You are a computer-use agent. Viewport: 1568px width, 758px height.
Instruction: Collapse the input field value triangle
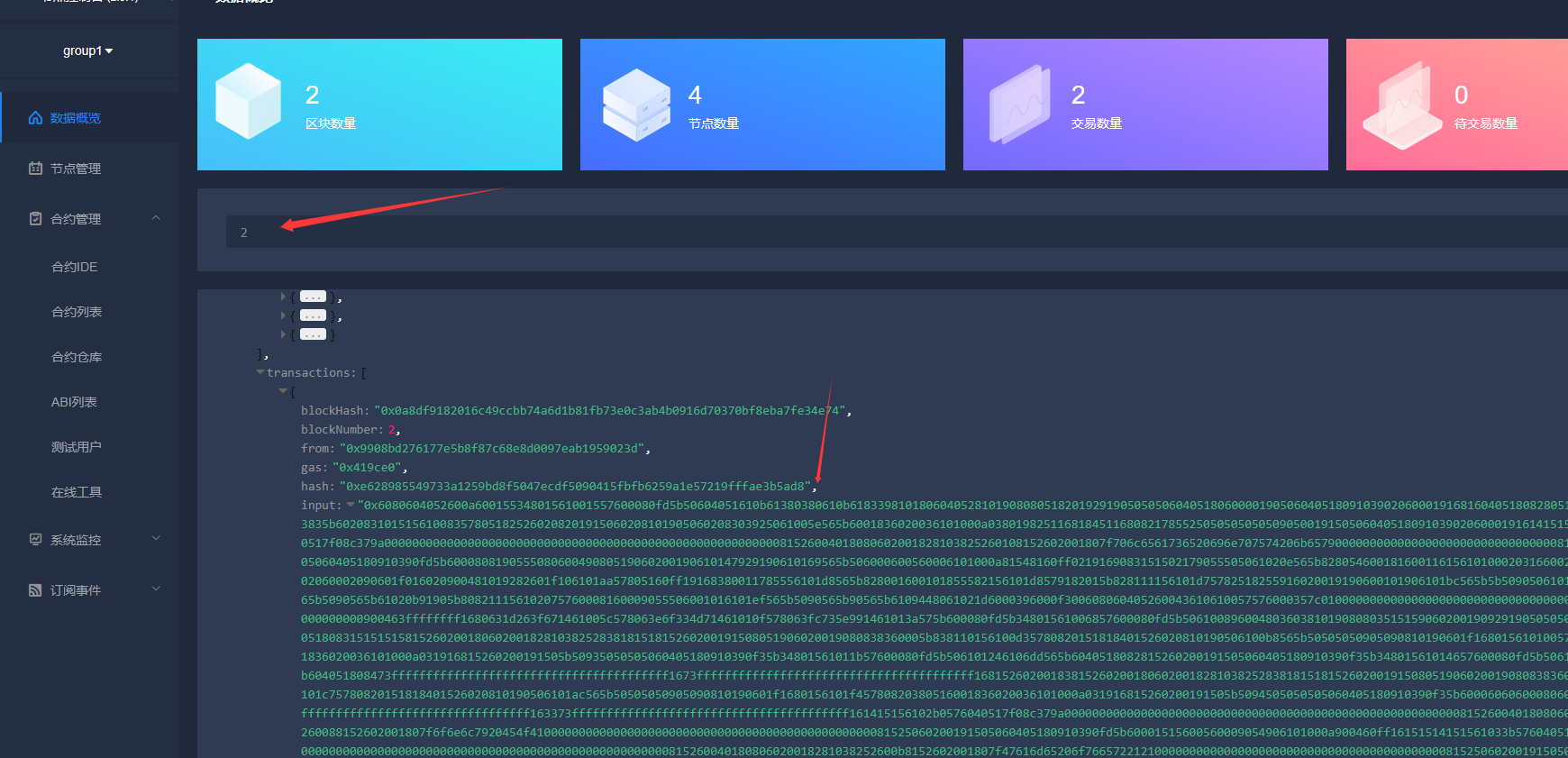(350, 505)
